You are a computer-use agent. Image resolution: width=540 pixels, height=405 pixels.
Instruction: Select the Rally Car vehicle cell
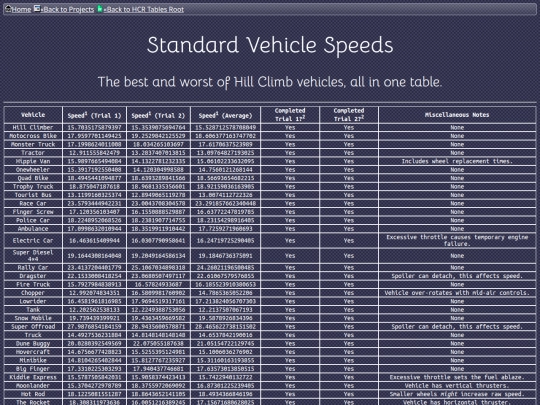point(33,268)
